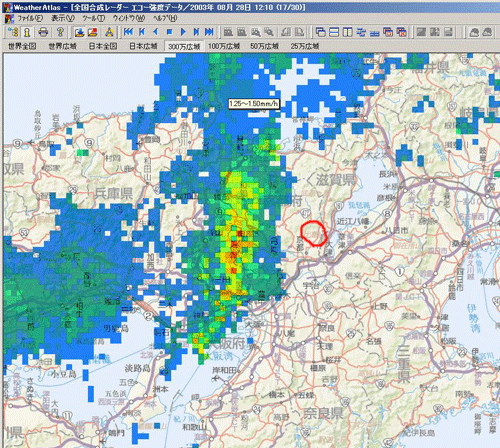Image resolution: width=500 pixels, height=448 pixels.
Task: Click the 1.25~1.50mm/h rainfall tooltip
Action: pos(254,104)
